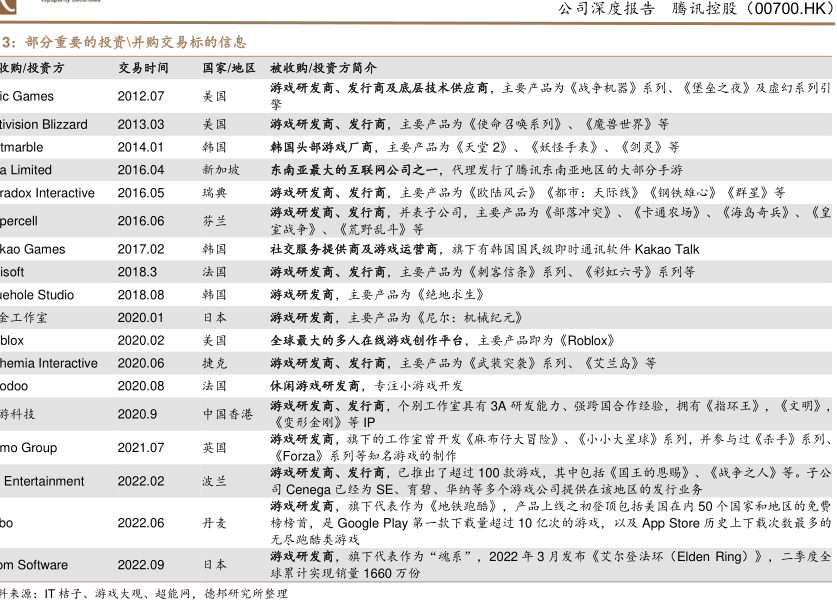Click the 《Roblox》 product description text
The height and width of the screenshot is (607, 837).
click(x=596, y=340)
